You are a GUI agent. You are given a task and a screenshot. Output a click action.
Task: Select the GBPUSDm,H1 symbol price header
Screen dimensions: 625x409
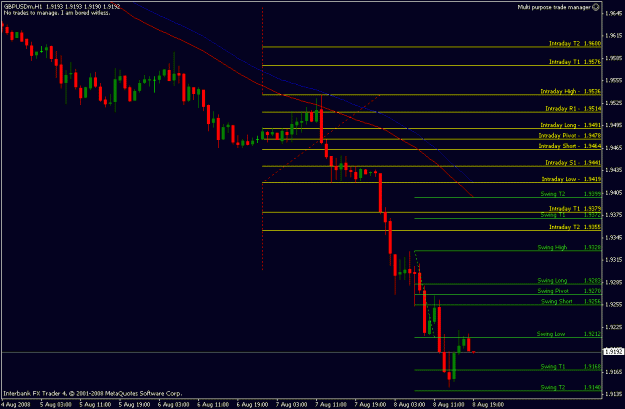[62, 7]
